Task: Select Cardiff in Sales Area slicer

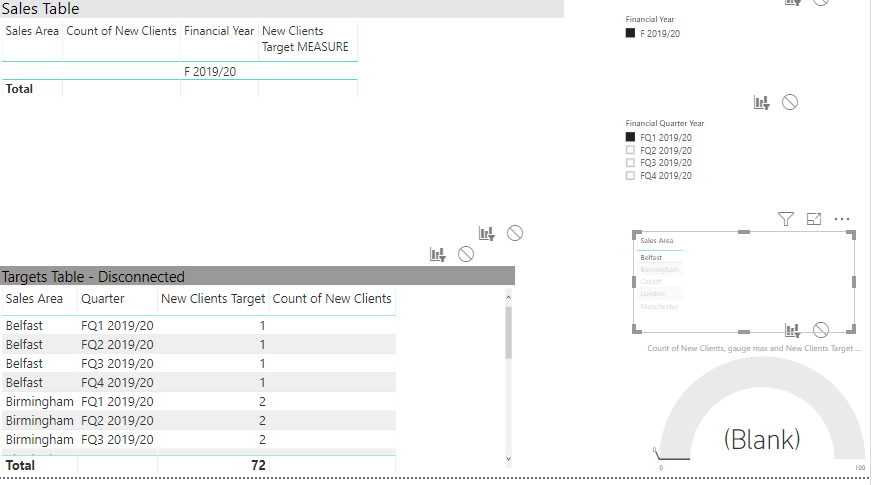Action: point(651,281)
